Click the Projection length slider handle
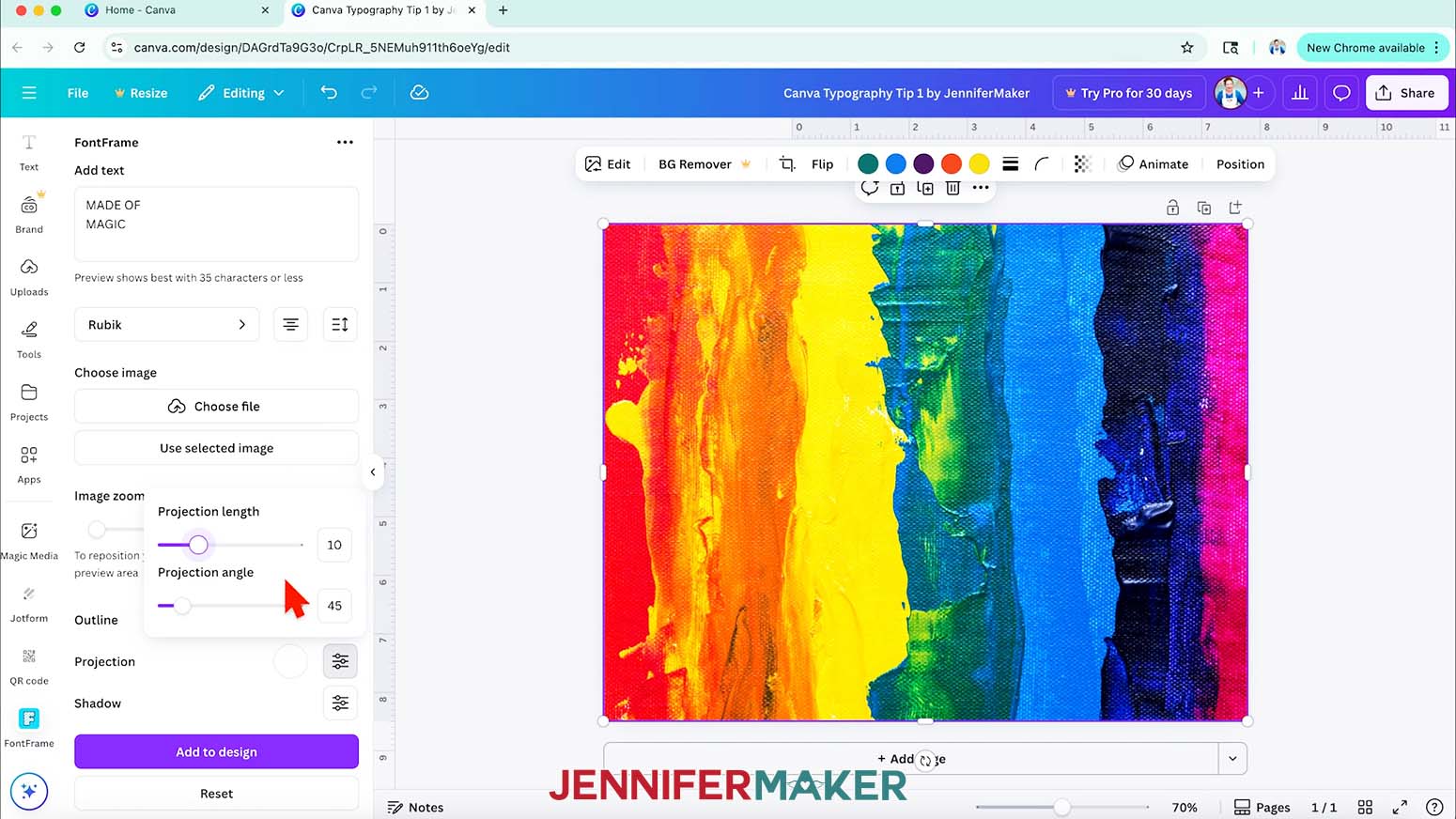The image size is (1456, 819). tap(198, 545)
